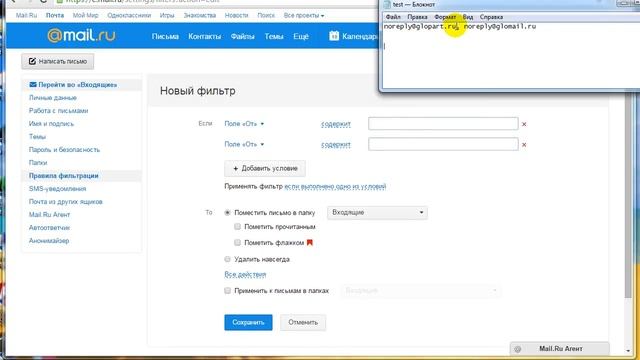Open Знакомства top link
Viewport: 640px width, 360px height.
200,16
